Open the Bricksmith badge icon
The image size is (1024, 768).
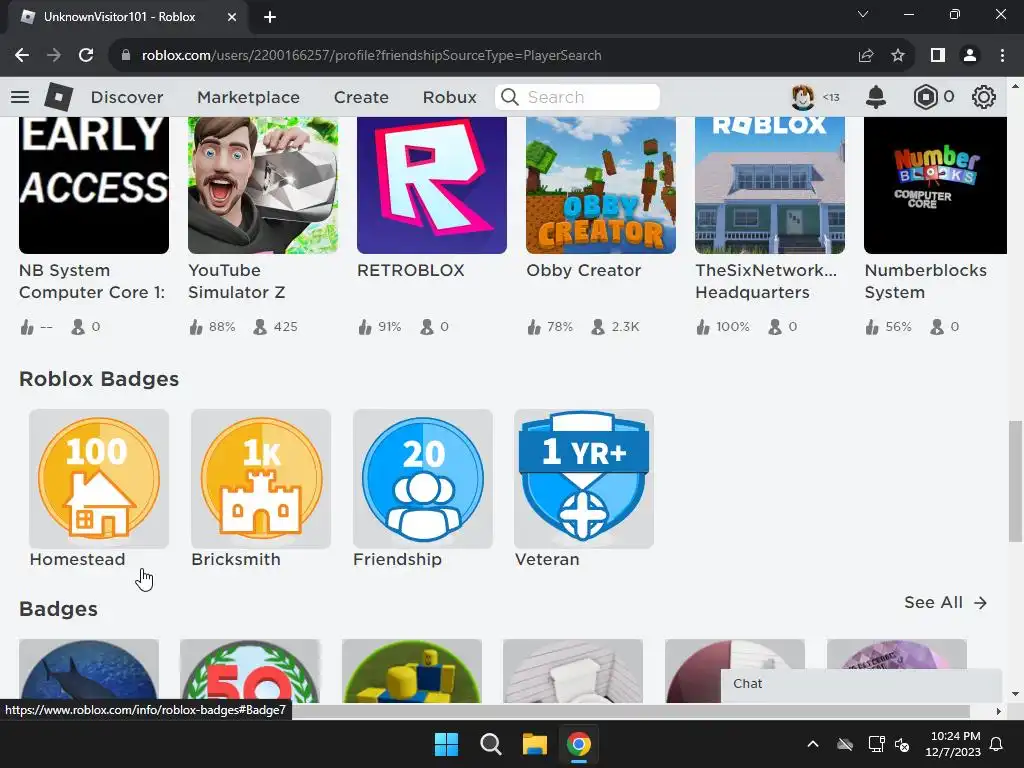[261, 479]
